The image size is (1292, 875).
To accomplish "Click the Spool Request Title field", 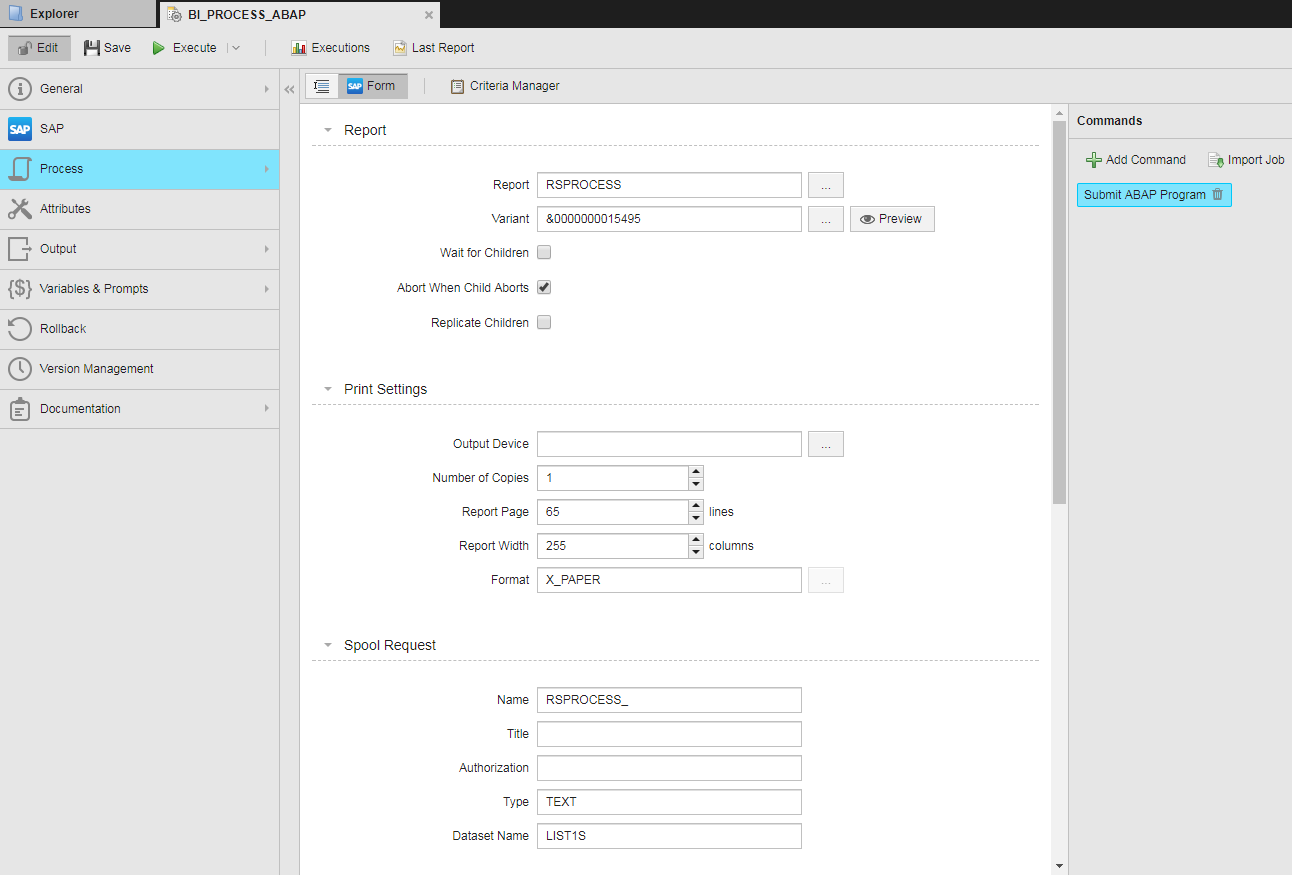I will click(669, 734).
